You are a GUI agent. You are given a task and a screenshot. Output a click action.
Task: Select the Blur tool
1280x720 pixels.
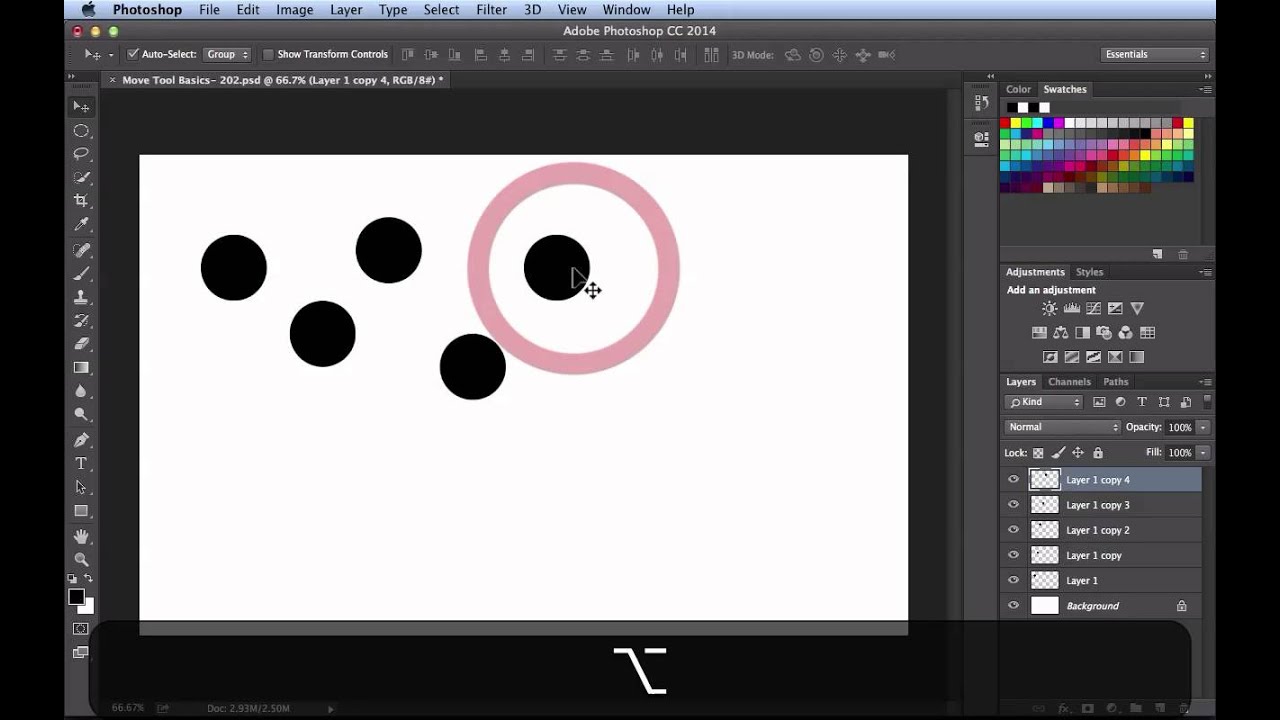[x=81, y=391]
